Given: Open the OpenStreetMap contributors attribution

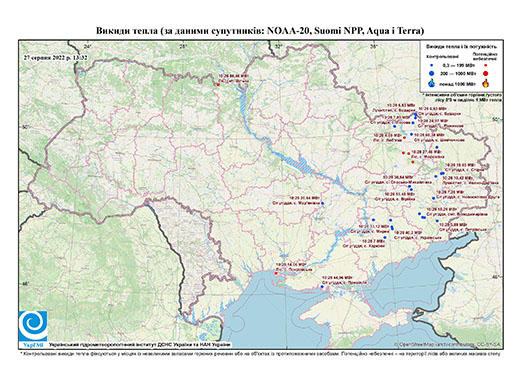Looking at the screenshot, I should [x=448, y=344].
